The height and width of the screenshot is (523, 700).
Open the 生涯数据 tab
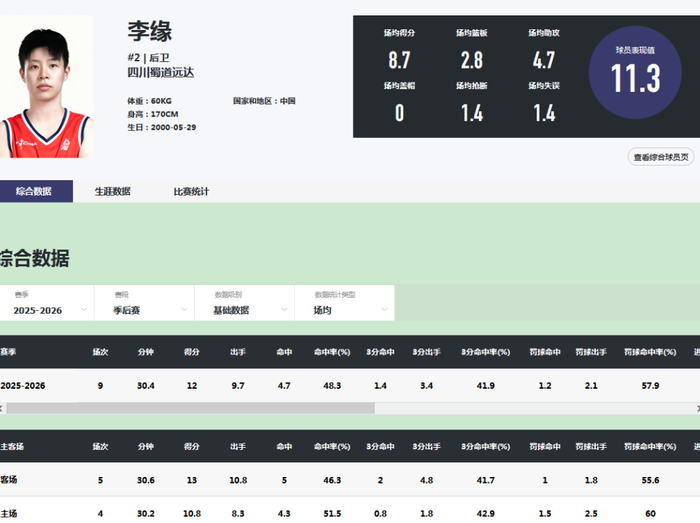(112, 191)
